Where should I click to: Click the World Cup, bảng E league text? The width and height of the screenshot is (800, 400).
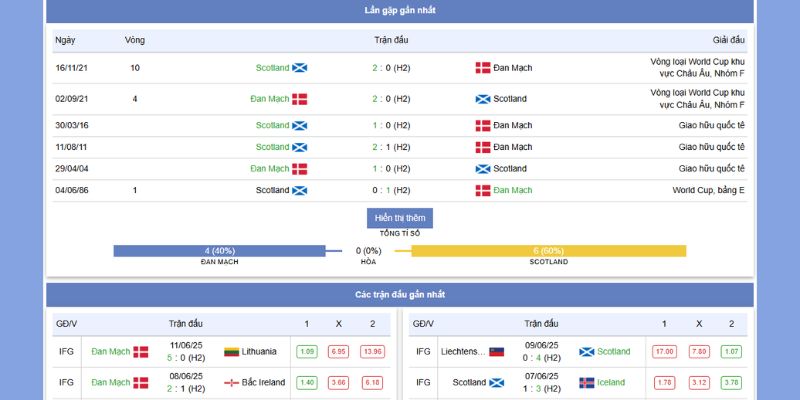point(710,190)
